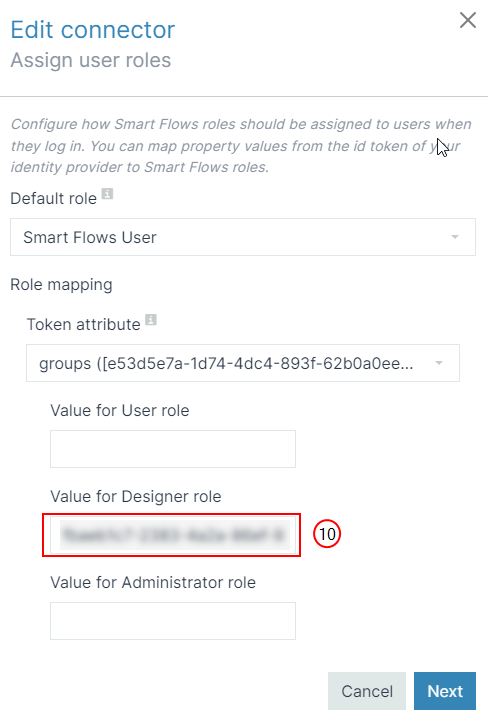Image resolution: width=488 pixels, height=720 pixels.
Task: Close the Edit connector dialog
Action: pos(468,20)
